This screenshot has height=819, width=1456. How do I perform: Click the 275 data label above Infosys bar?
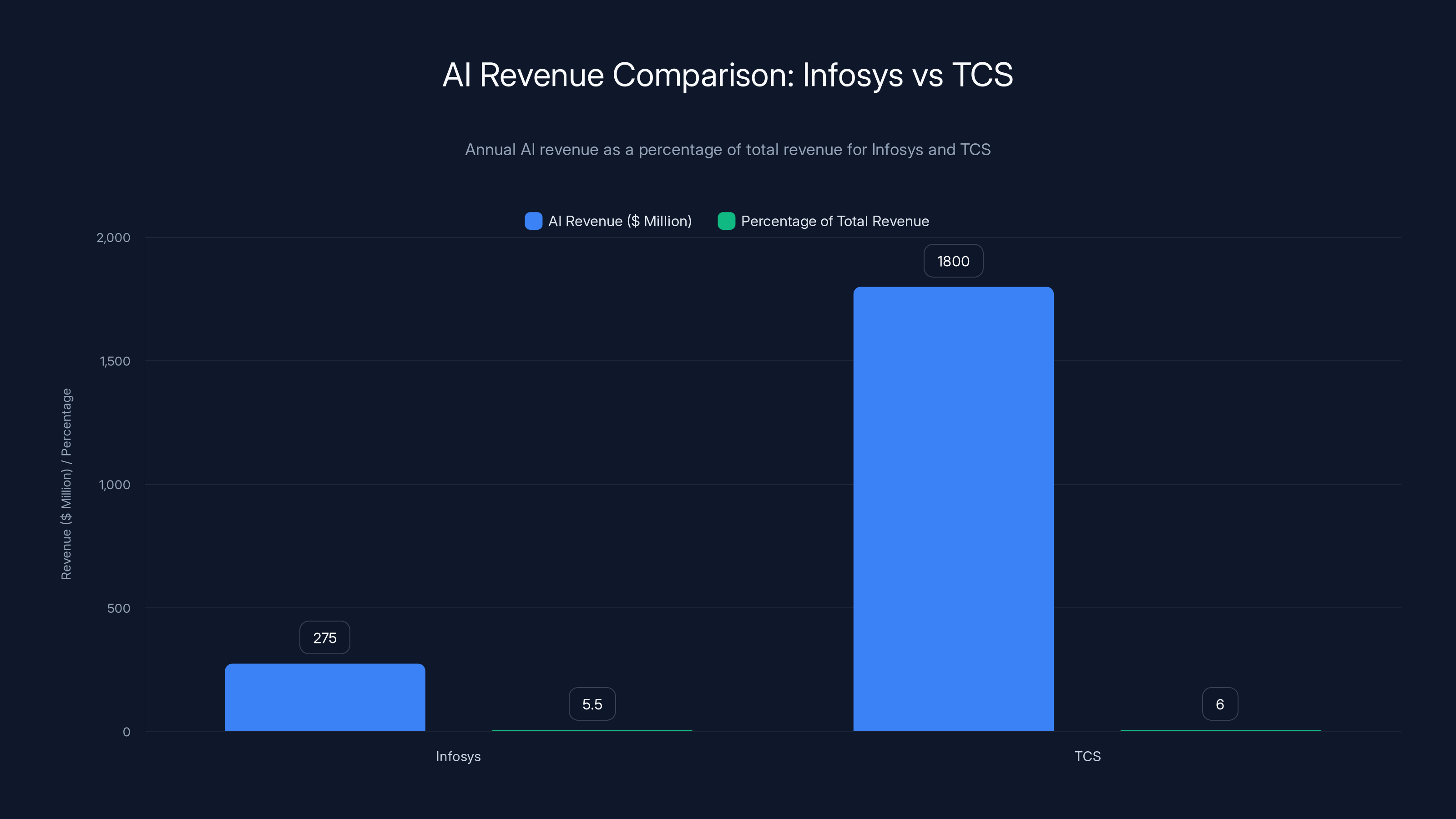(324, 637)
